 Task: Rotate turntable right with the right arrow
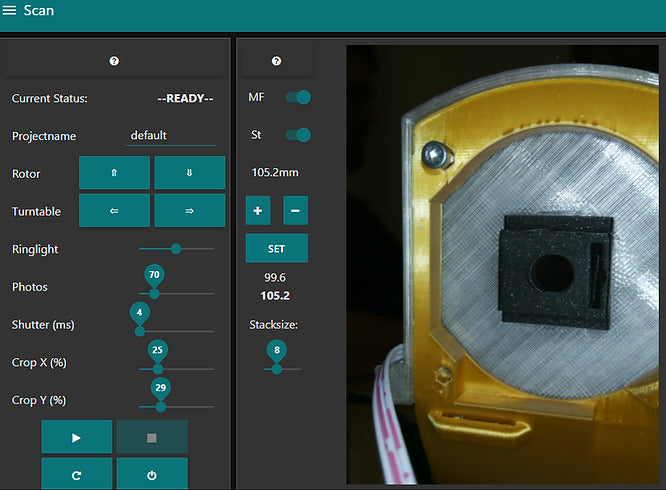coord(189,211)
